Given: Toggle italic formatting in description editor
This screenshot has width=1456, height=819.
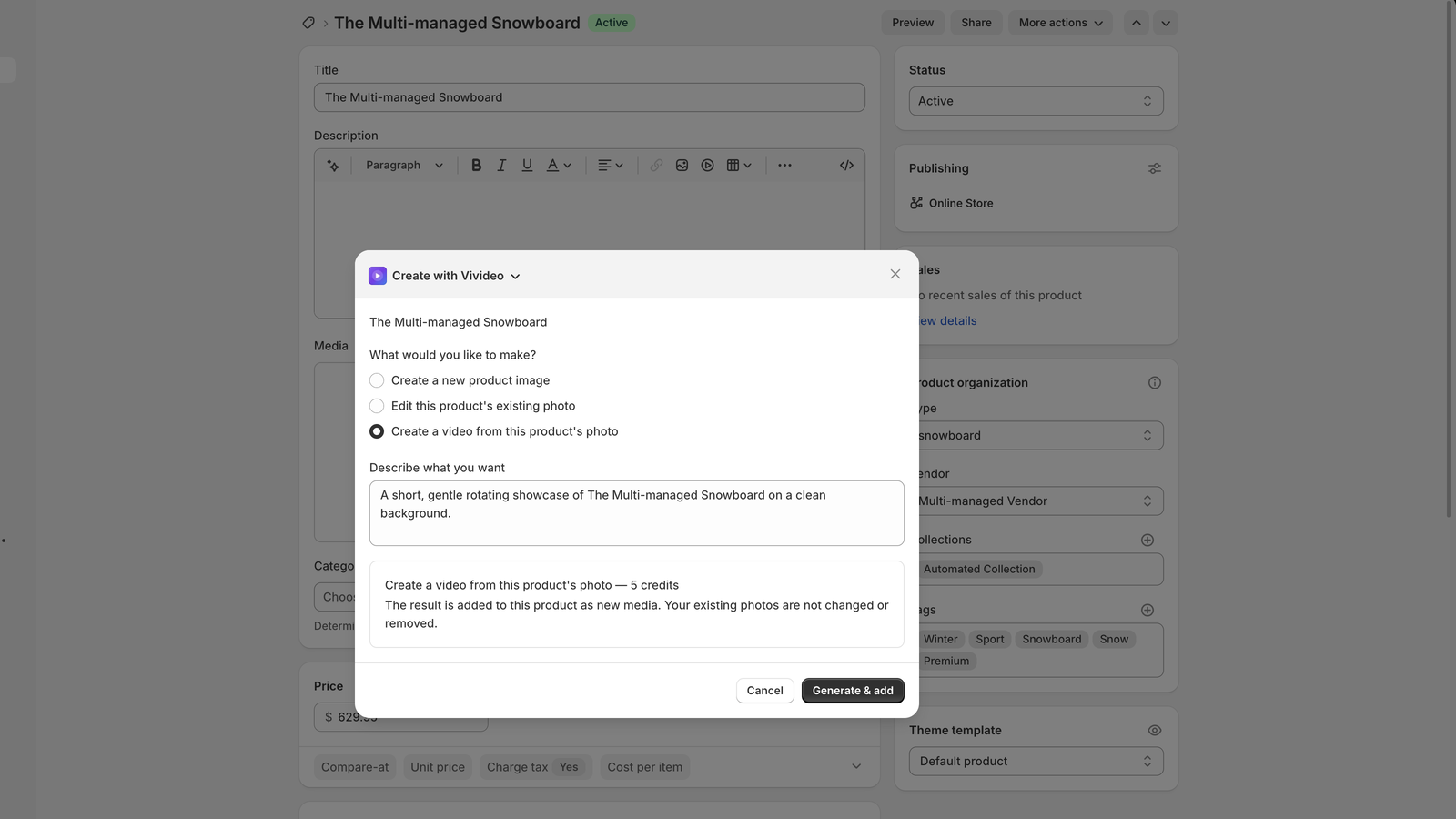Looking at the screenshot, I should [x=501, y=166].
